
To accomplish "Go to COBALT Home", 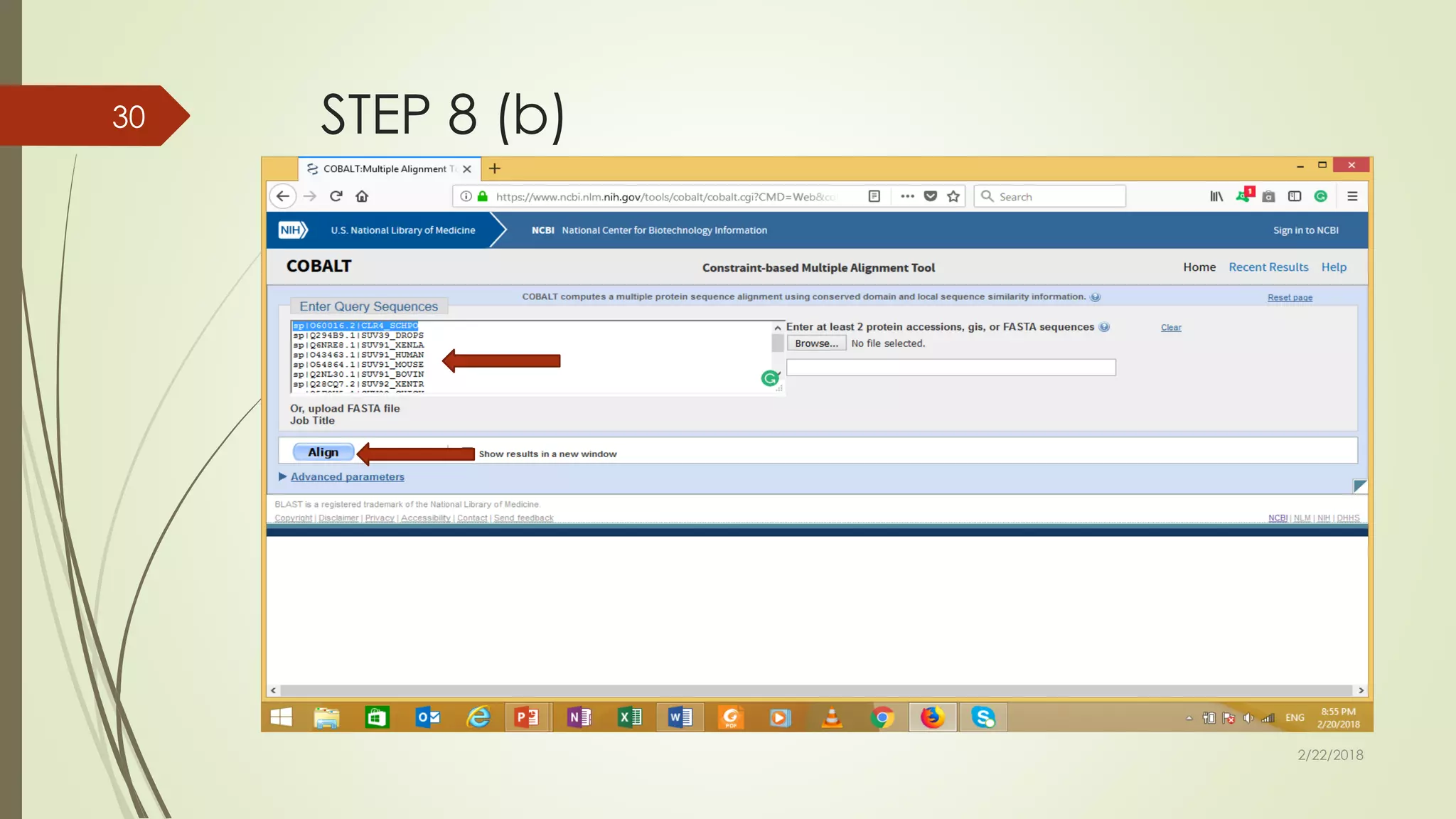I will (1199, 267).
